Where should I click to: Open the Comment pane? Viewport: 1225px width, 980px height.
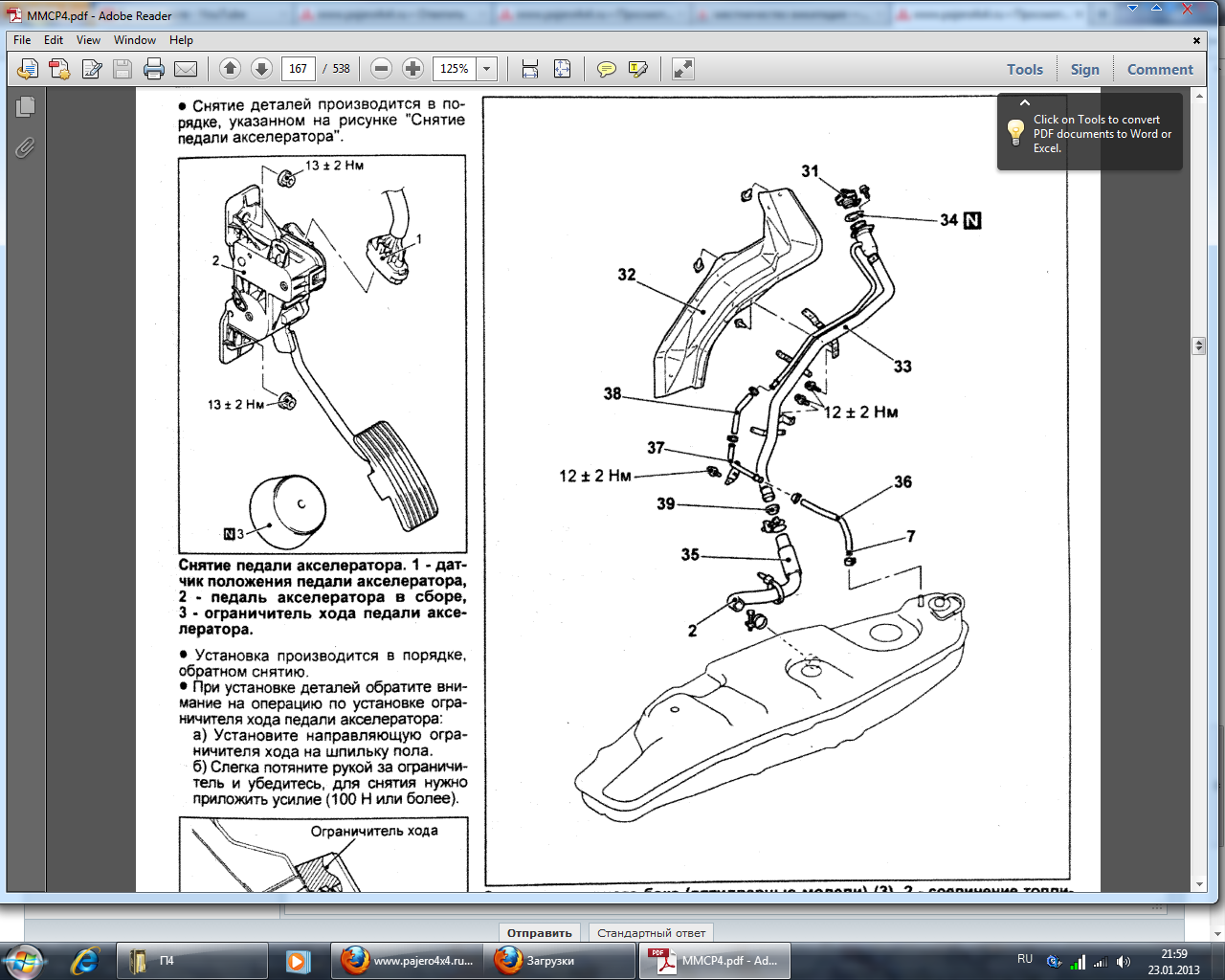tap(1159, 69)
